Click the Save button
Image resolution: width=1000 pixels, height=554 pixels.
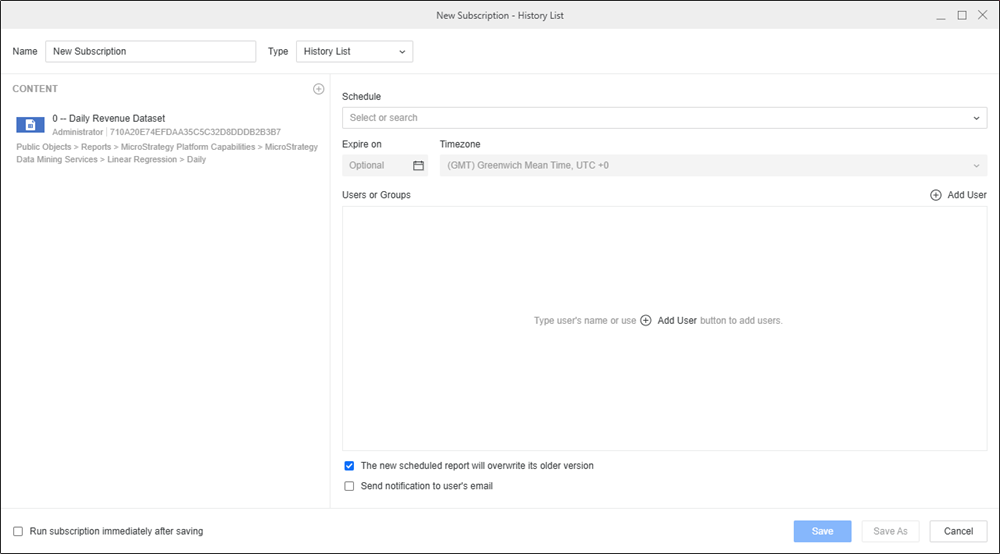[822, 532]
